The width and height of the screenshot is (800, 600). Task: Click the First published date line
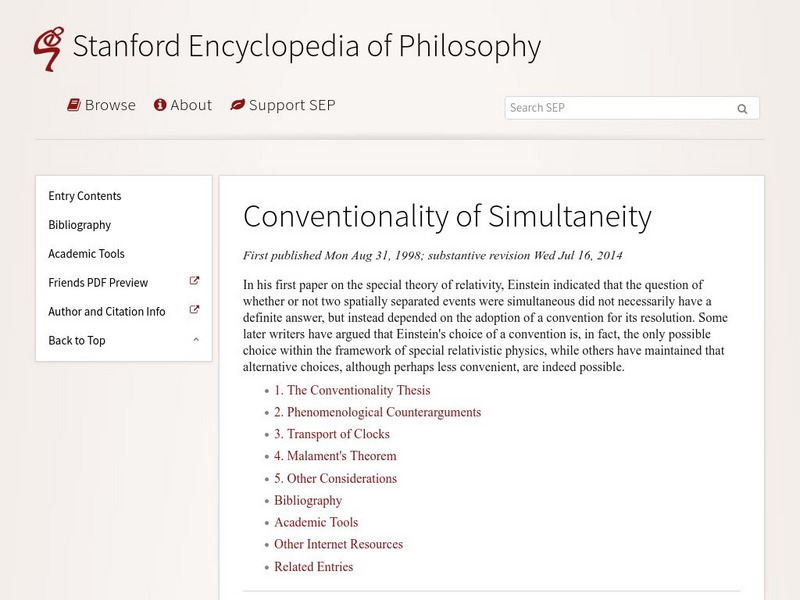click(433, 256)
